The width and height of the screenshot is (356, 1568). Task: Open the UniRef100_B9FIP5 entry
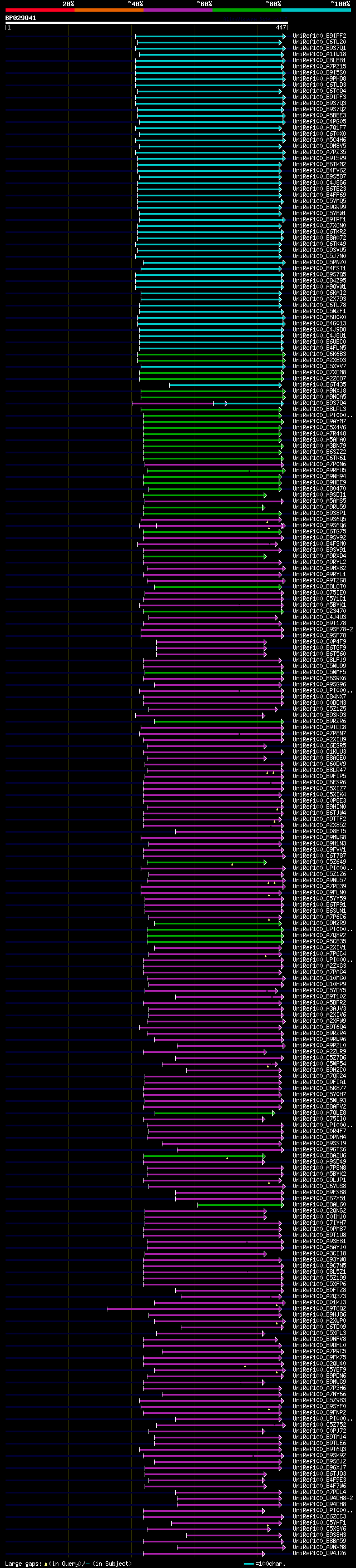319,776
